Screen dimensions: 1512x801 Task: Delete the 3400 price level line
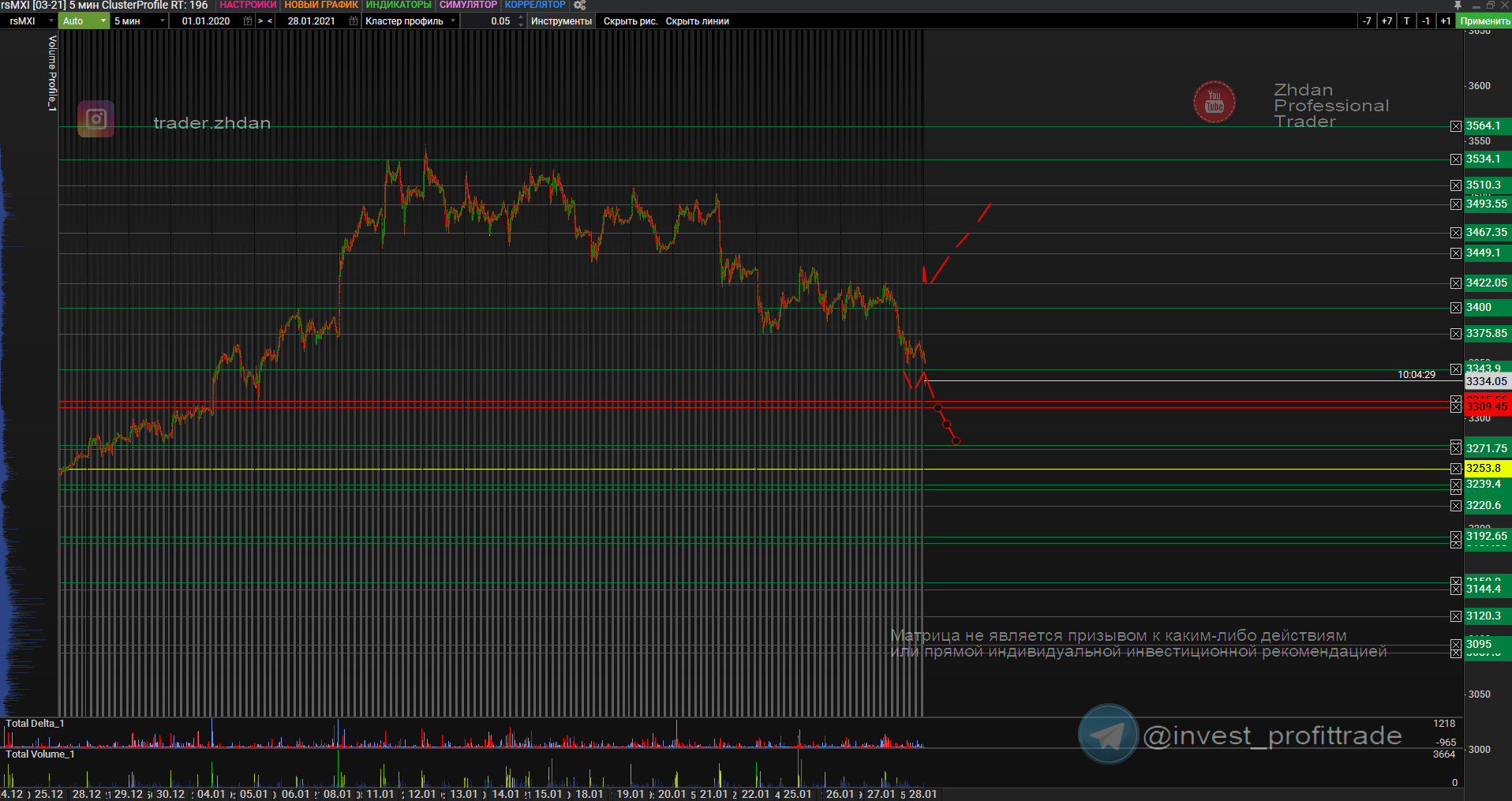[1456, 308]
